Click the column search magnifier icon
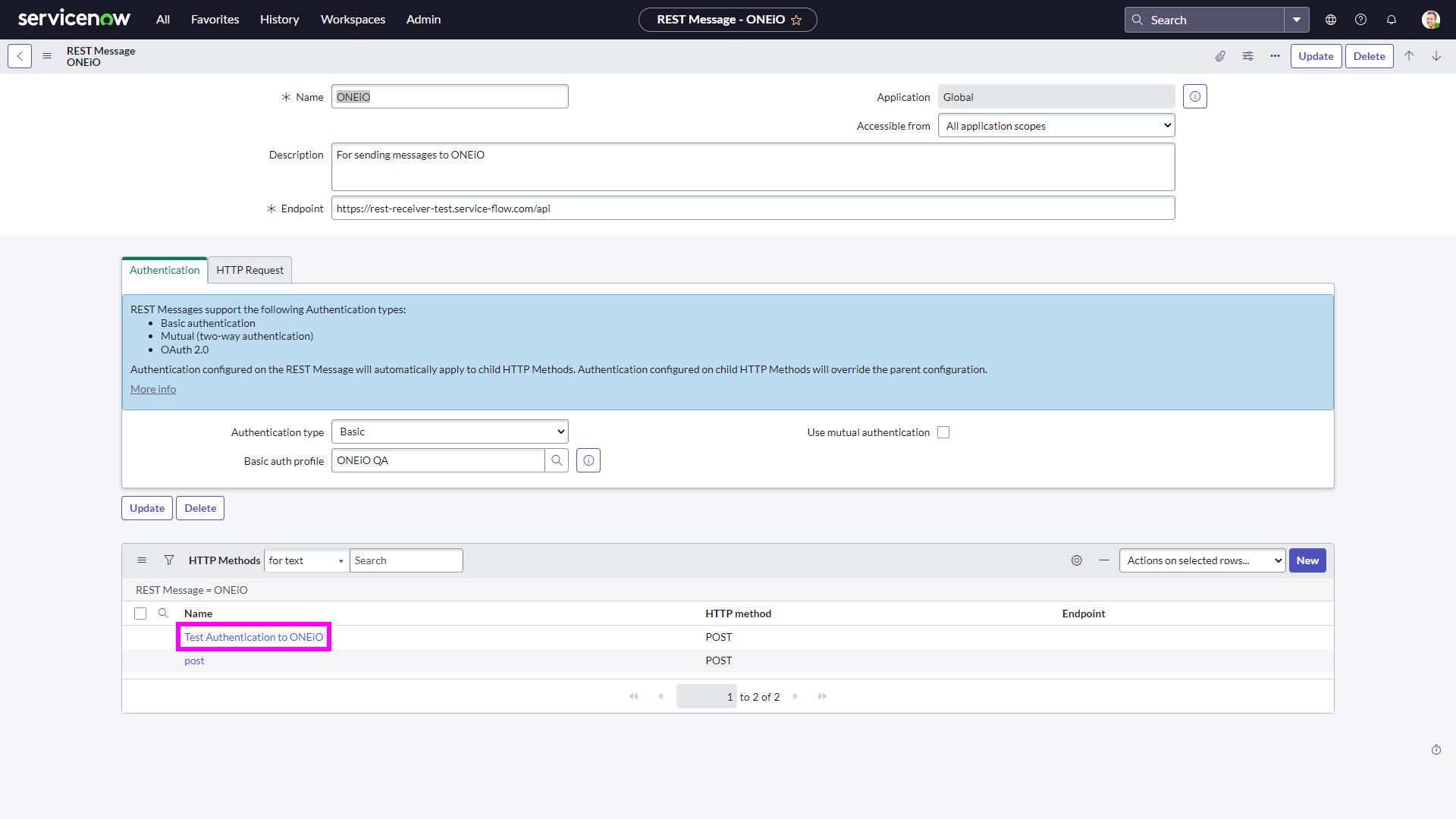Screen dimensions: 1456x819 (162, 613)
